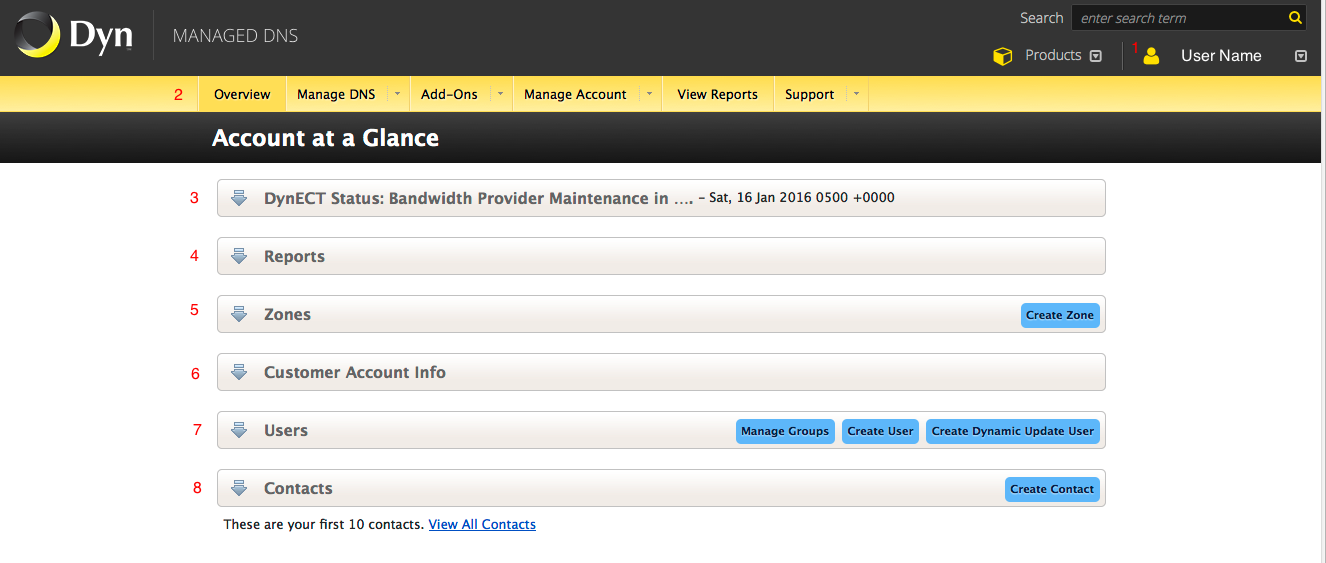The width and height of the screenshot is (1326, 563).
Task: Click the yellow Products cube icon
Action: tap(1002, 56)
